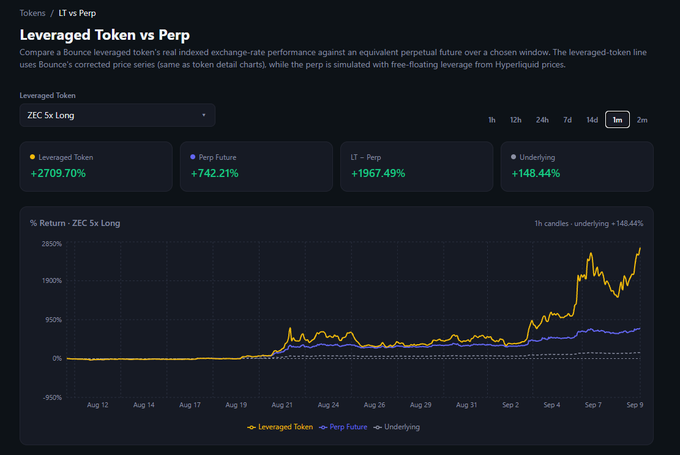The height and width of the screenshot is (455, 680).
Task: Choose the 7d time window
Action: point(567,120)
